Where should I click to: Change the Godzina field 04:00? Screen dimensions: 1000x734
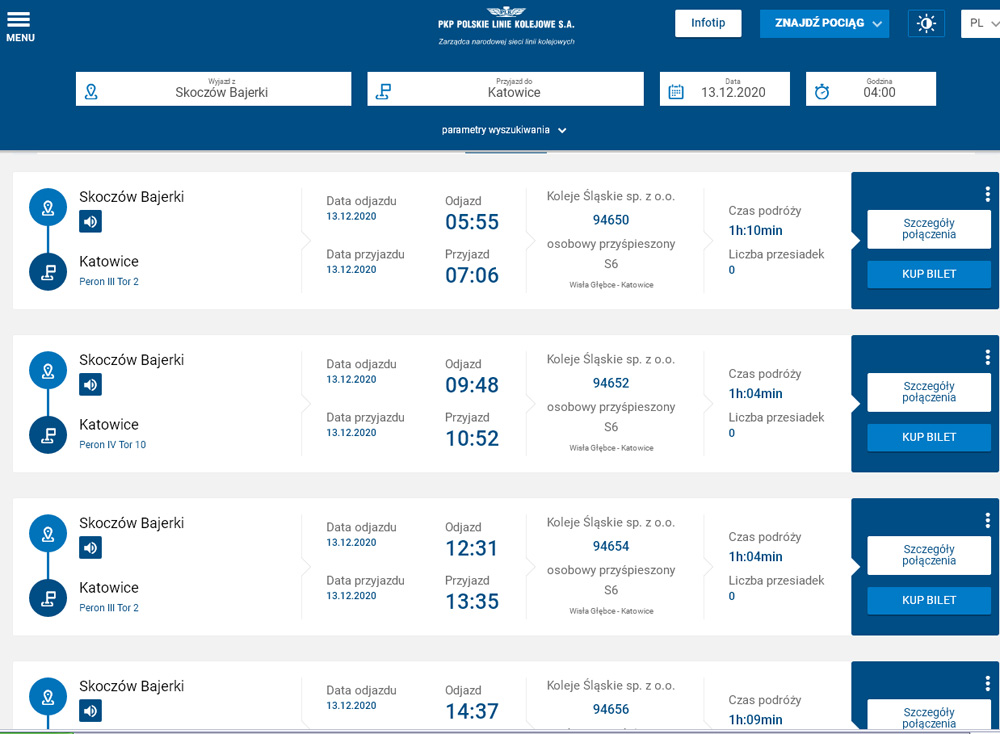coord(871,89)
